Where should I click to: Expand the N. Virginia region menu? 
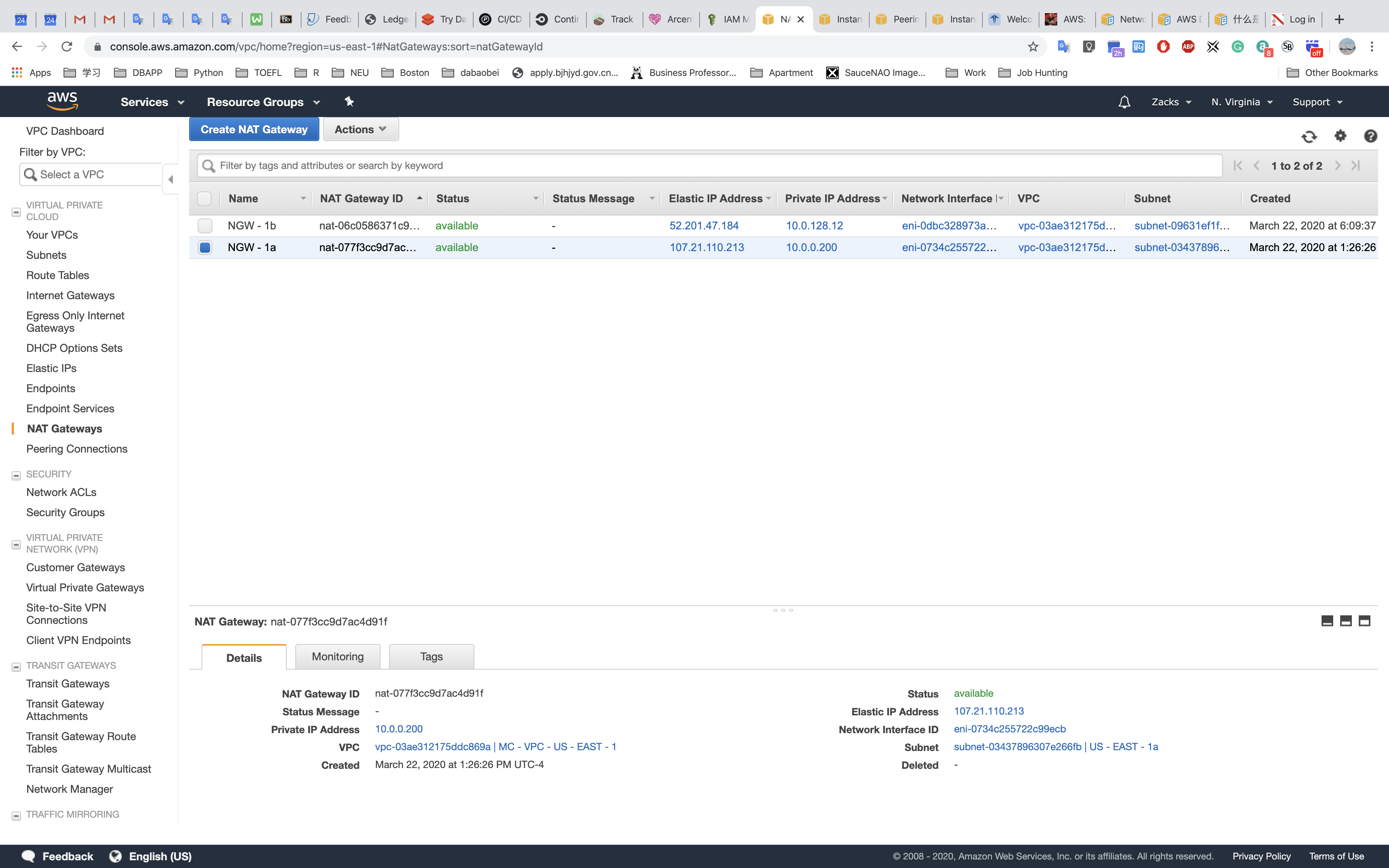[1242, 102]
